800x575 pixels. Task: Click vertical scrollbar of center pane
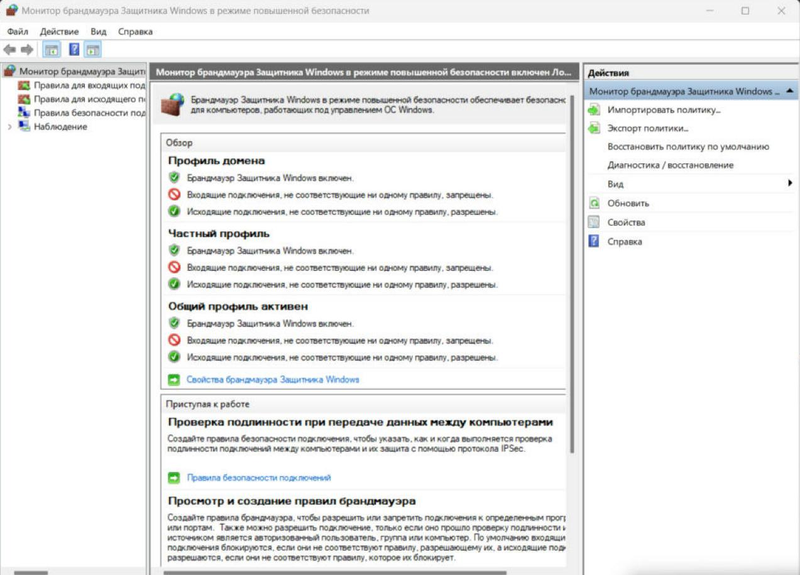[572, 274]
